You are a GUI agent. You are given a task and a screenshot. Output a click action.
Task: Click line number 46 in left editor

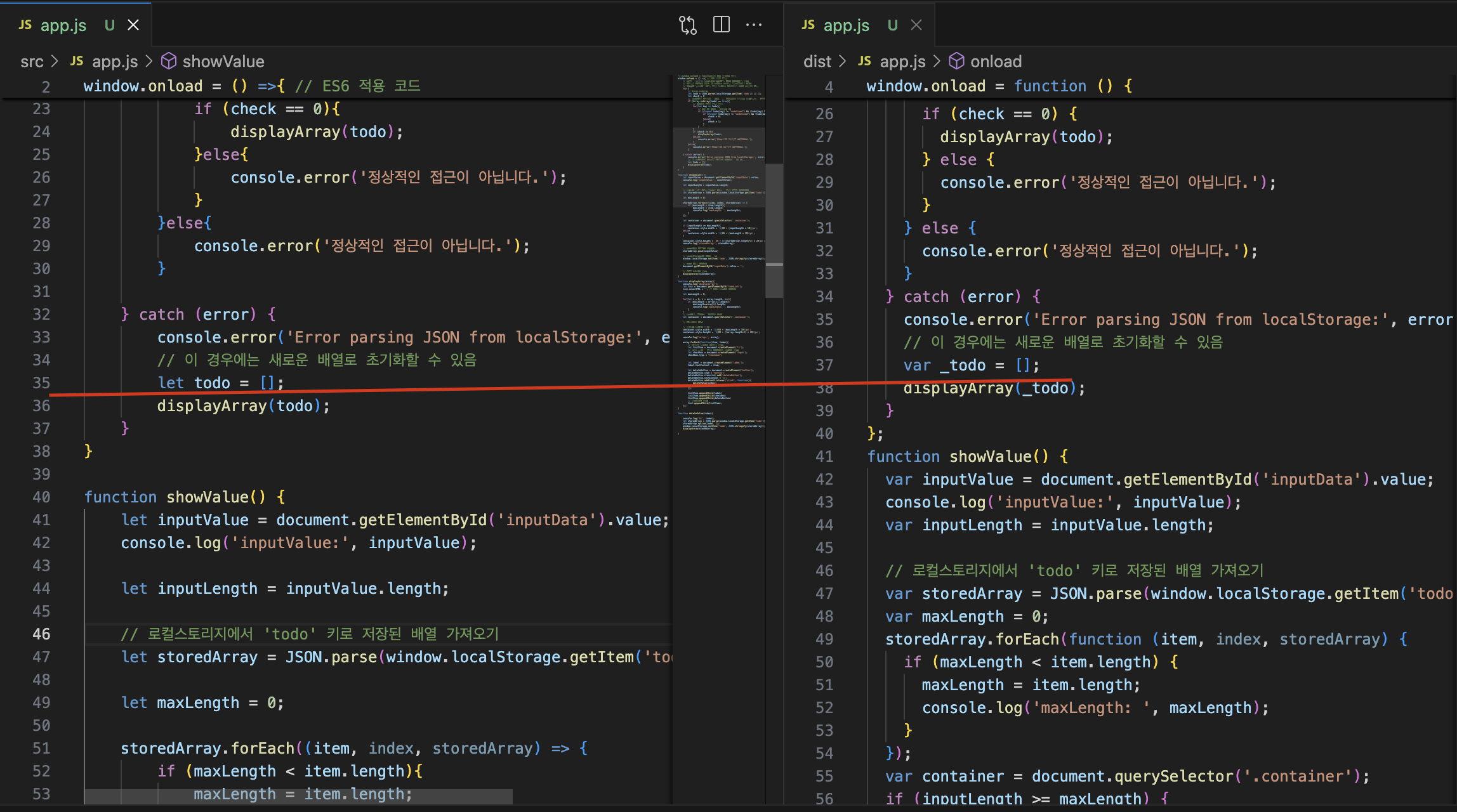[41, 634]
